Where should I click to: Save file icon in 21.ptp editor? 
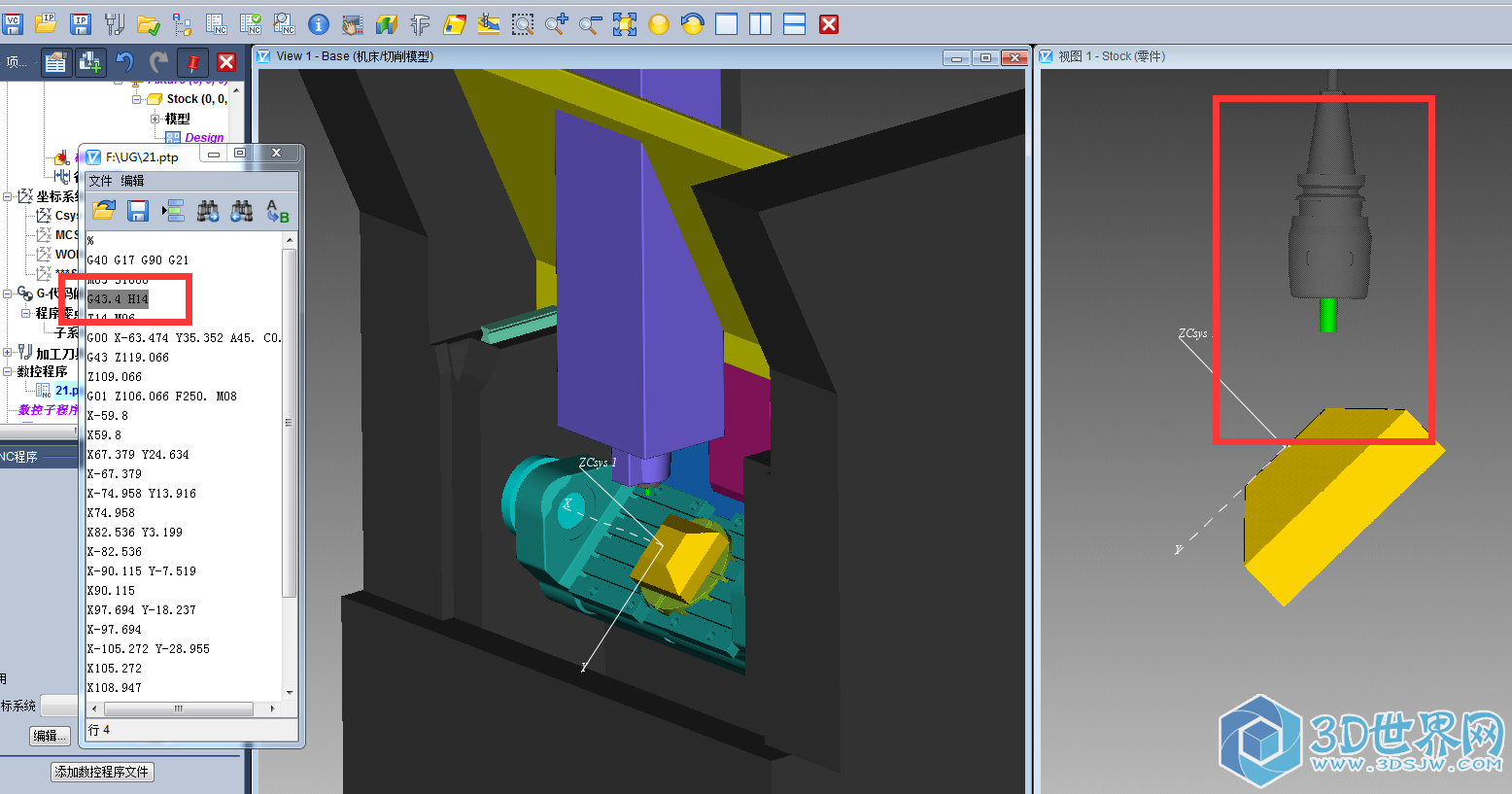click(138, 210)
